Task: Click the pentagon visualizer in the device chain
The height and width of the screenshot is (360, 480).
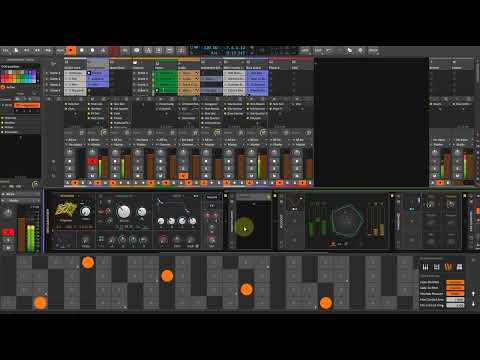Action: 349,221
